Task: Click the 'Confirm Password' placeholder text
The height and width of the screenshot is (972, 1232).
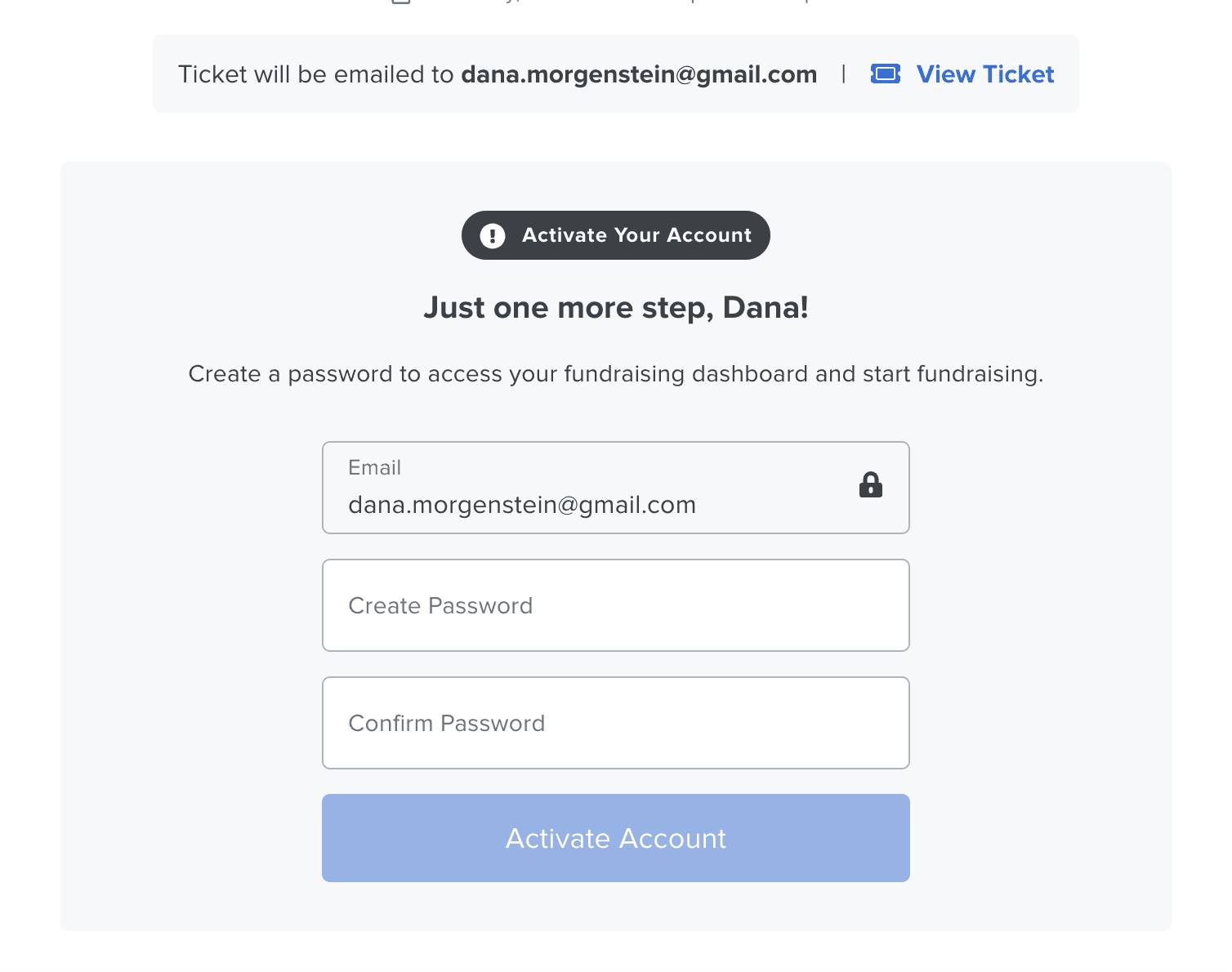Action: (447, 723)
